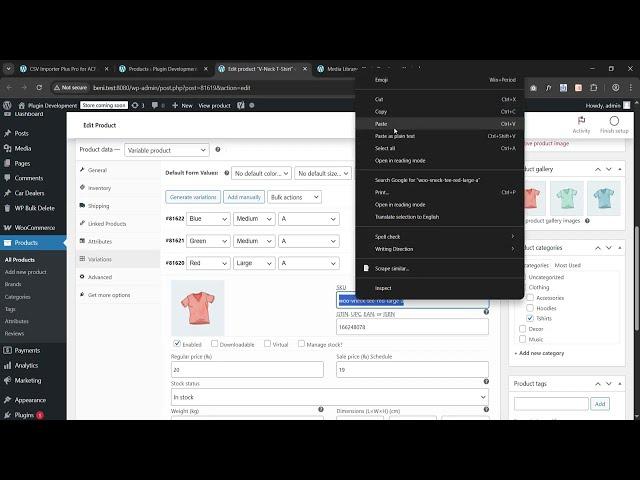
Task: Toggle the Virtual checkbox
Action: (x=267, y=344)
